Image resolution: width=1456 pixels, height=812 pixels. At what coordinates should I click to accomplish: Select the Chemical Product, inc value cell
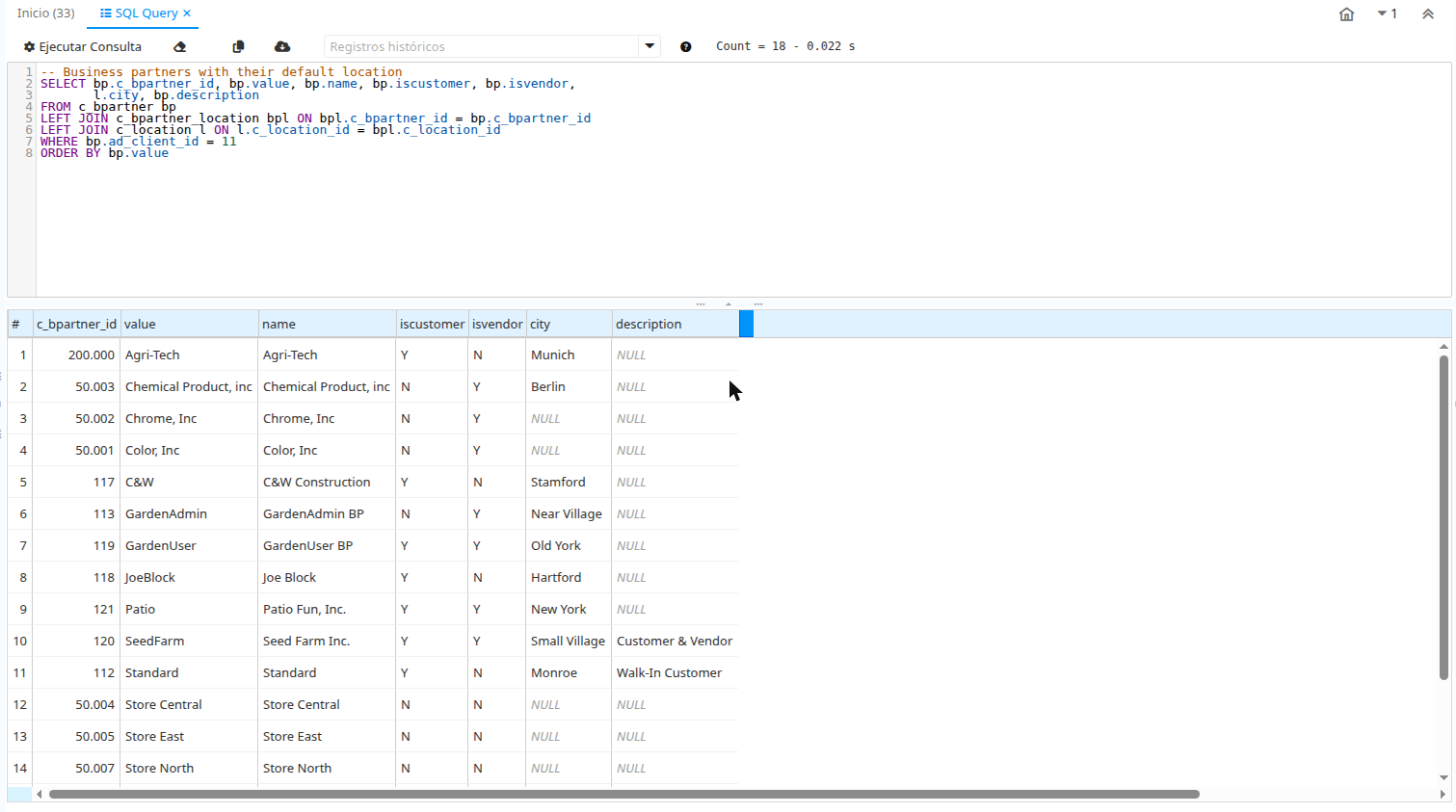coord(190,387)
